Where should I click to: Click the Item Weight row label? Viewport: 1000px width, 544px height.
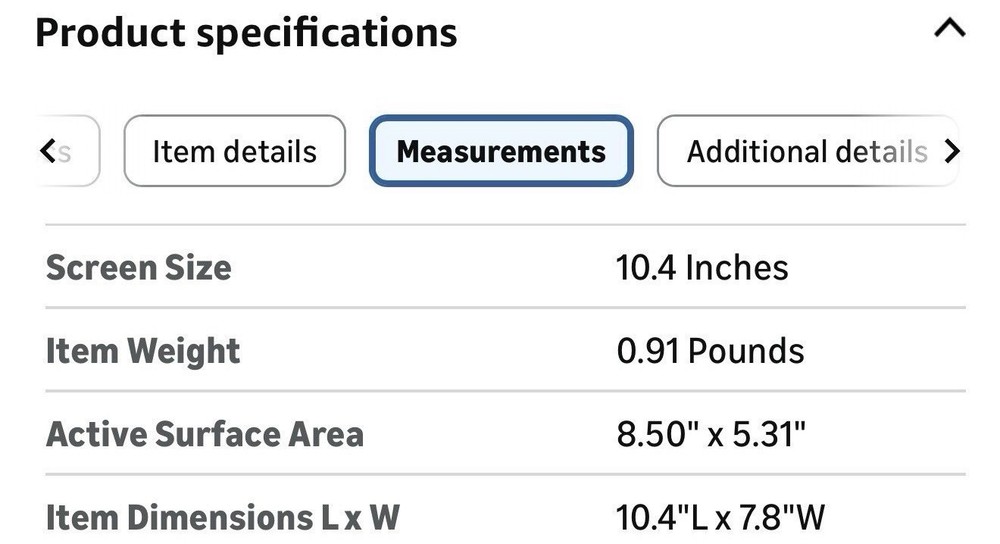click(x=143, y=351)
